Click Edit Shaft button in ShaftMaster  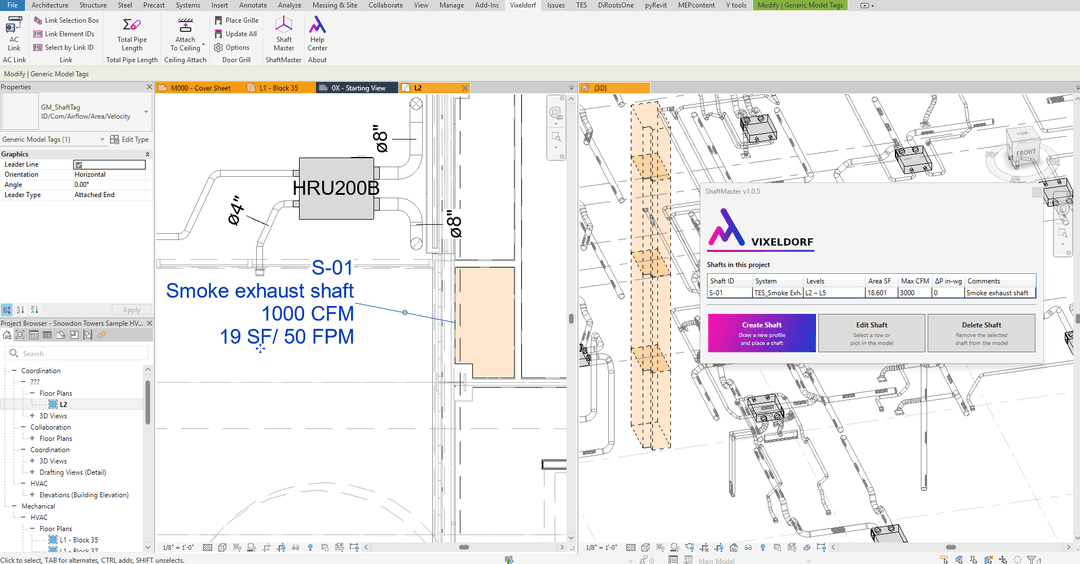point(871,333)
